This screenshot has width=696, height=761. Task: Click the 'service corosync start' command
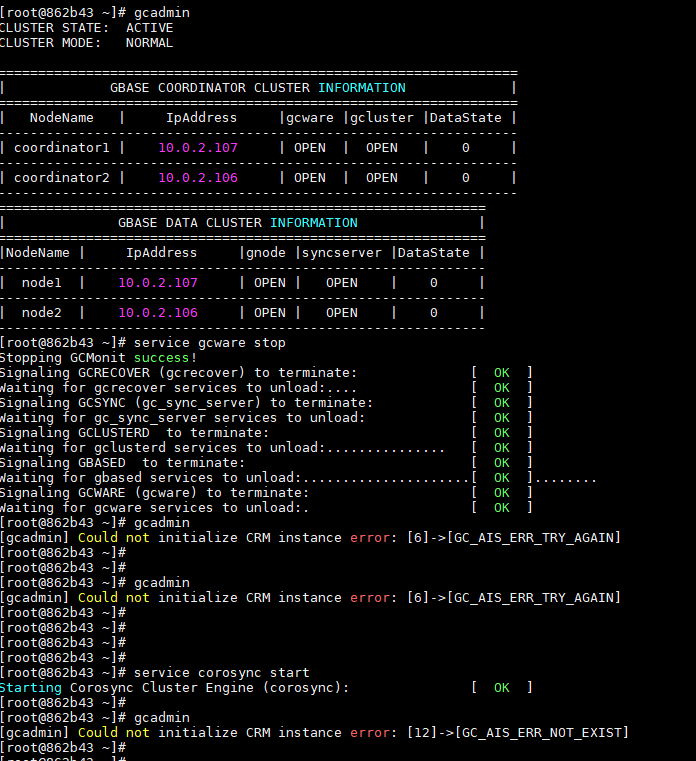[x=222, y=673]
